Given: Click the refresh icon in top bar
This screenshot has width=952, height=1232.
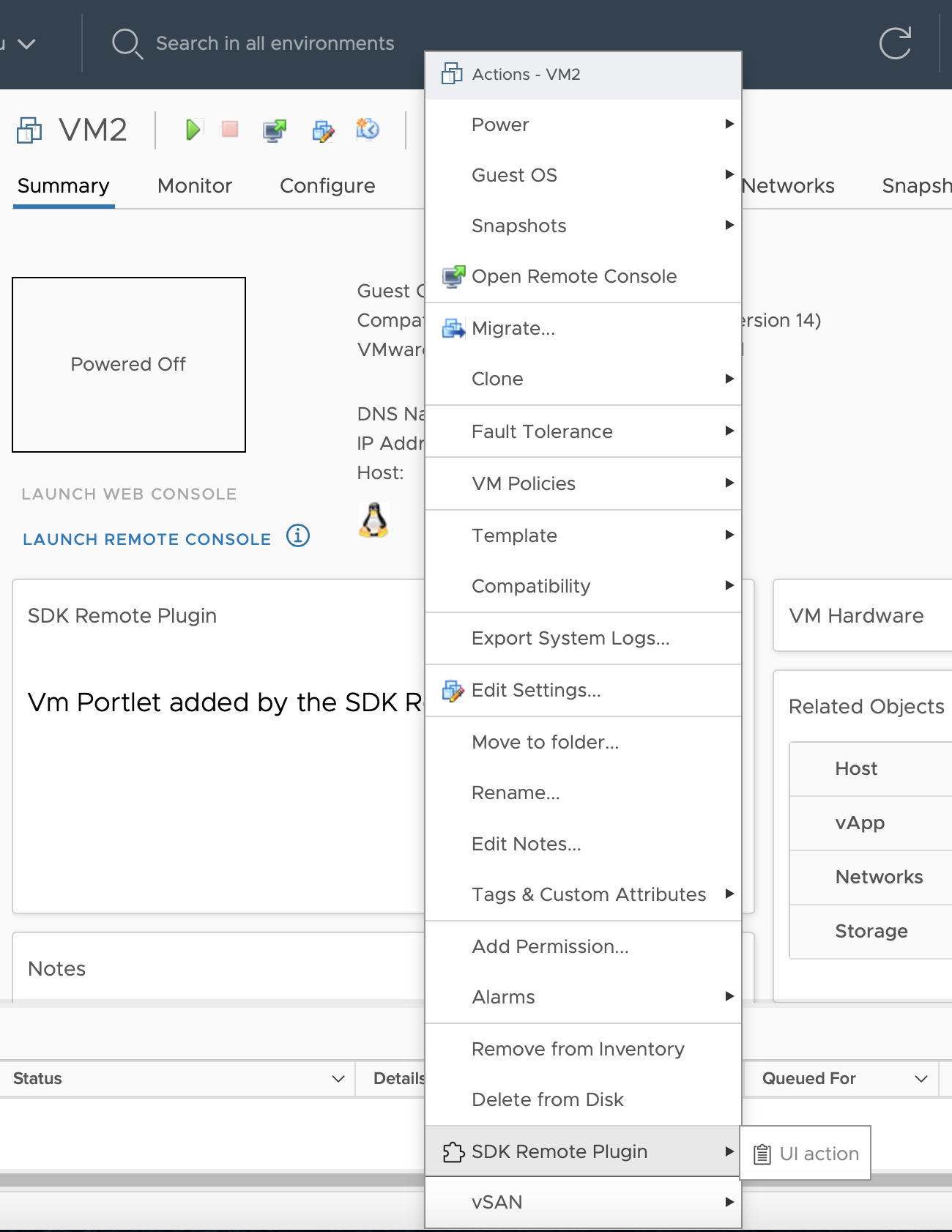Looking at the screenshot, I should coord(895,43).
